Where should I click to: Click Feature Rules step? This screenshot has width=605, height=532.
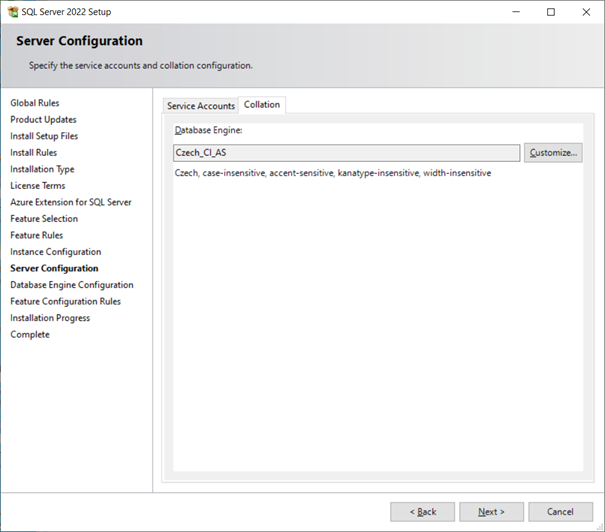pos(37,235)
